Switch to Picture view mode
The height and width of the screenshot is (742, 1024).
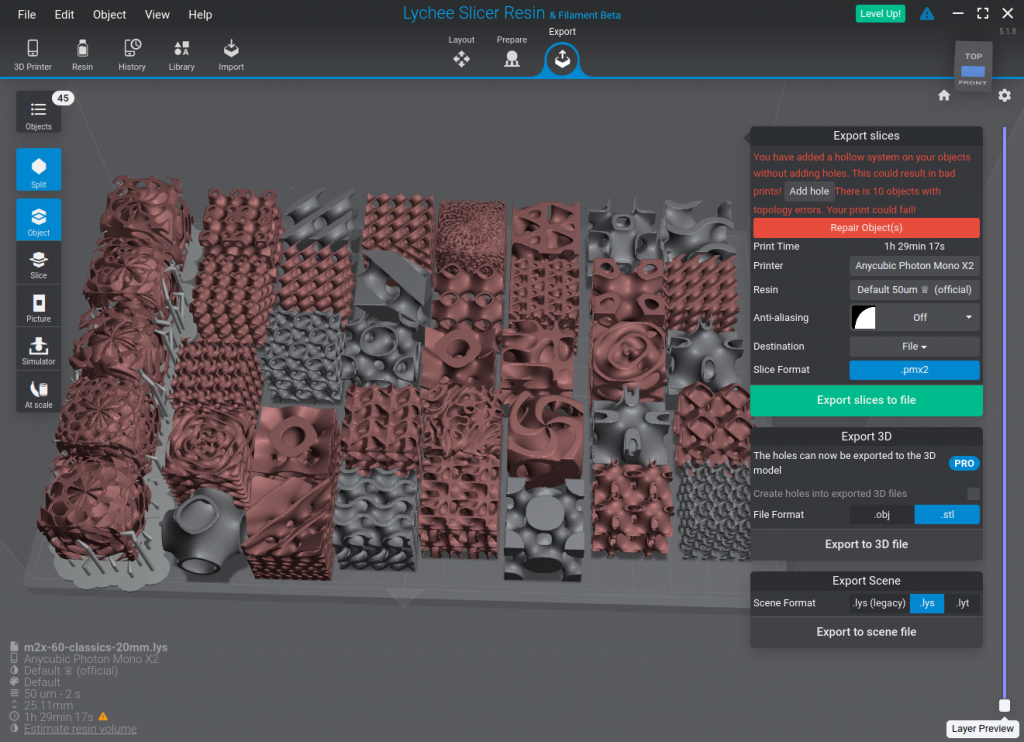(x=39, y=307)
